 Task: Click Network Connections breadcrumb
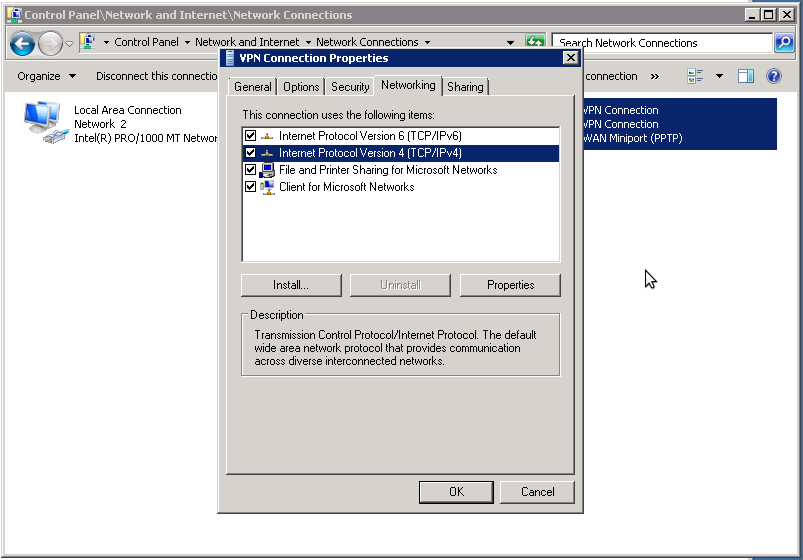coord(367,42)
